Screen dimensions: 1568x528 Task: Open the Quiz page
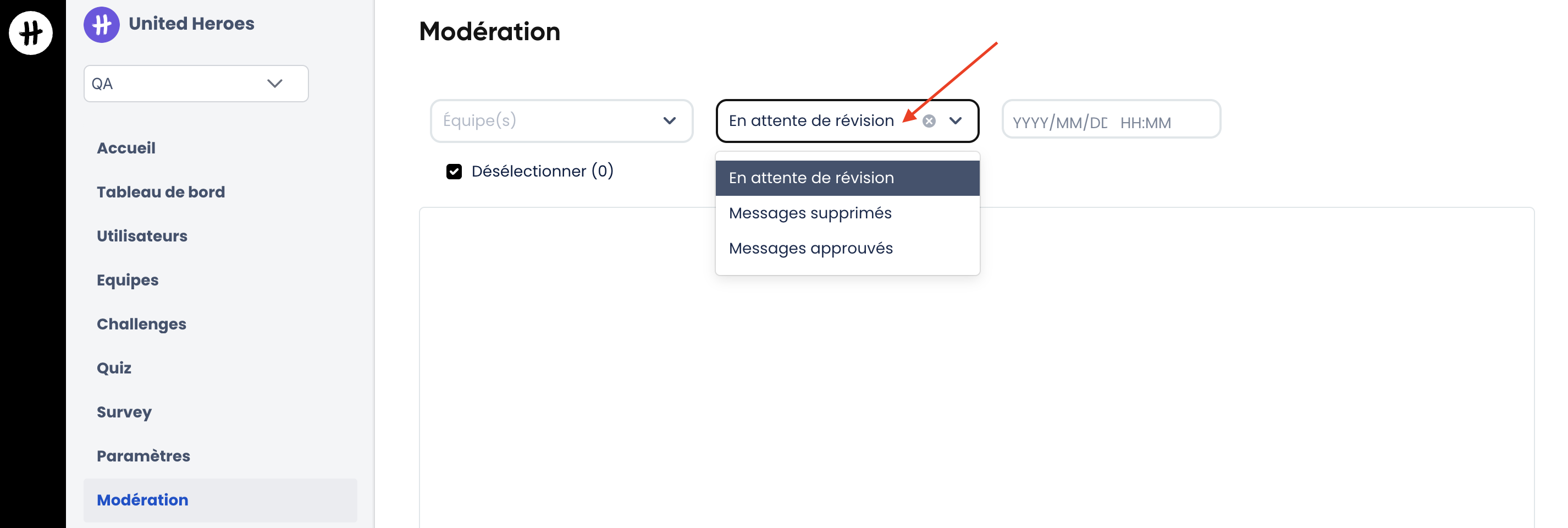tap(114, 368)
